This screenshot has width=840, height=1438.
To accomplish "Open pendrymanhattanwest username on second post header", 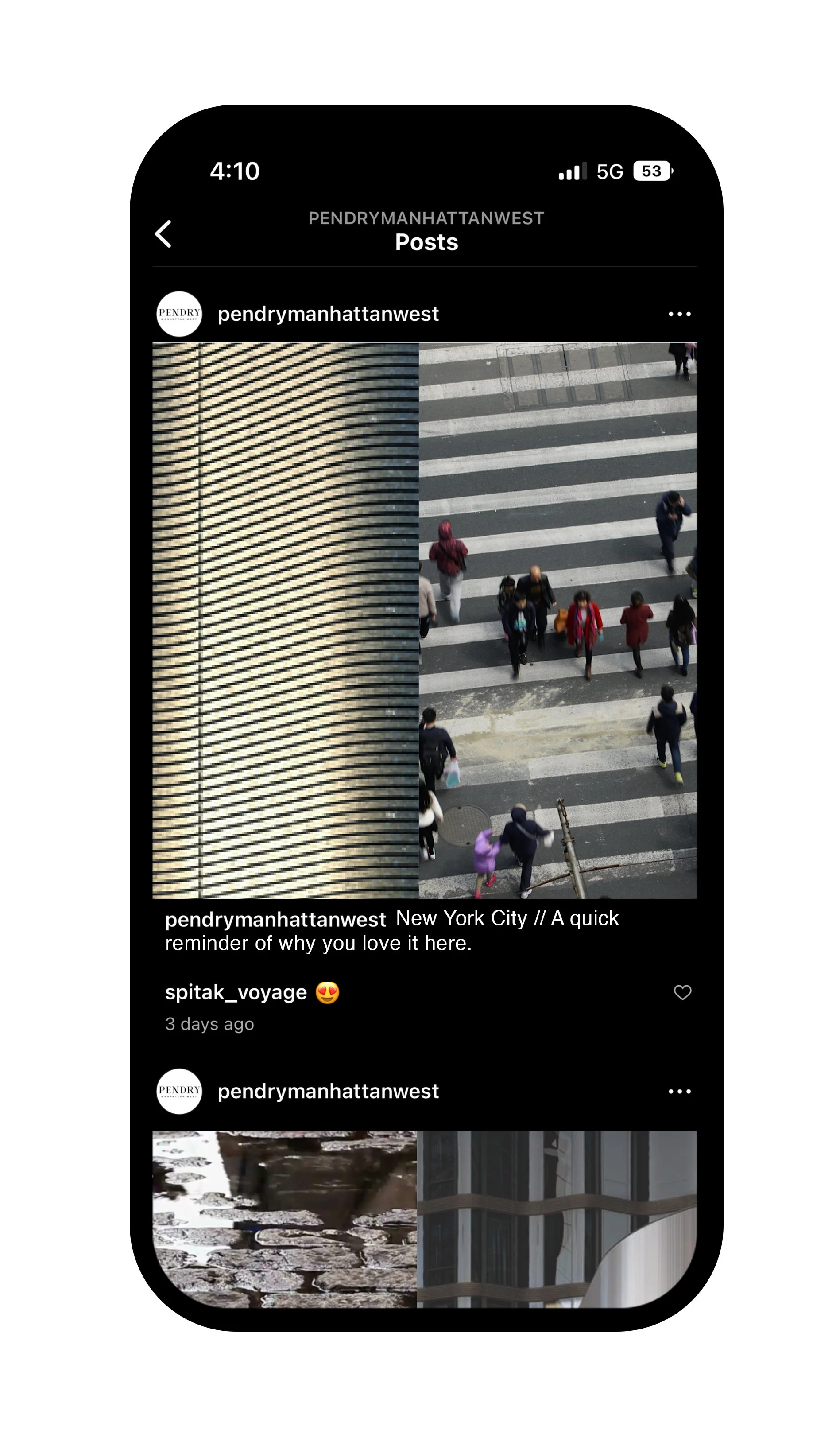I will (x=328, y=1091).
